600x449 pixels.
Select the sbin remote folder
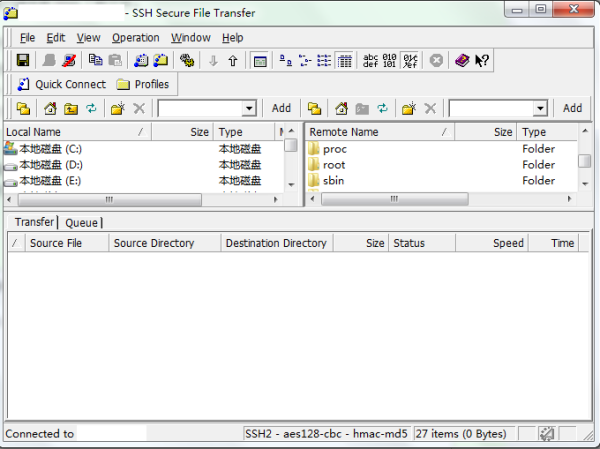click(442, 181)
